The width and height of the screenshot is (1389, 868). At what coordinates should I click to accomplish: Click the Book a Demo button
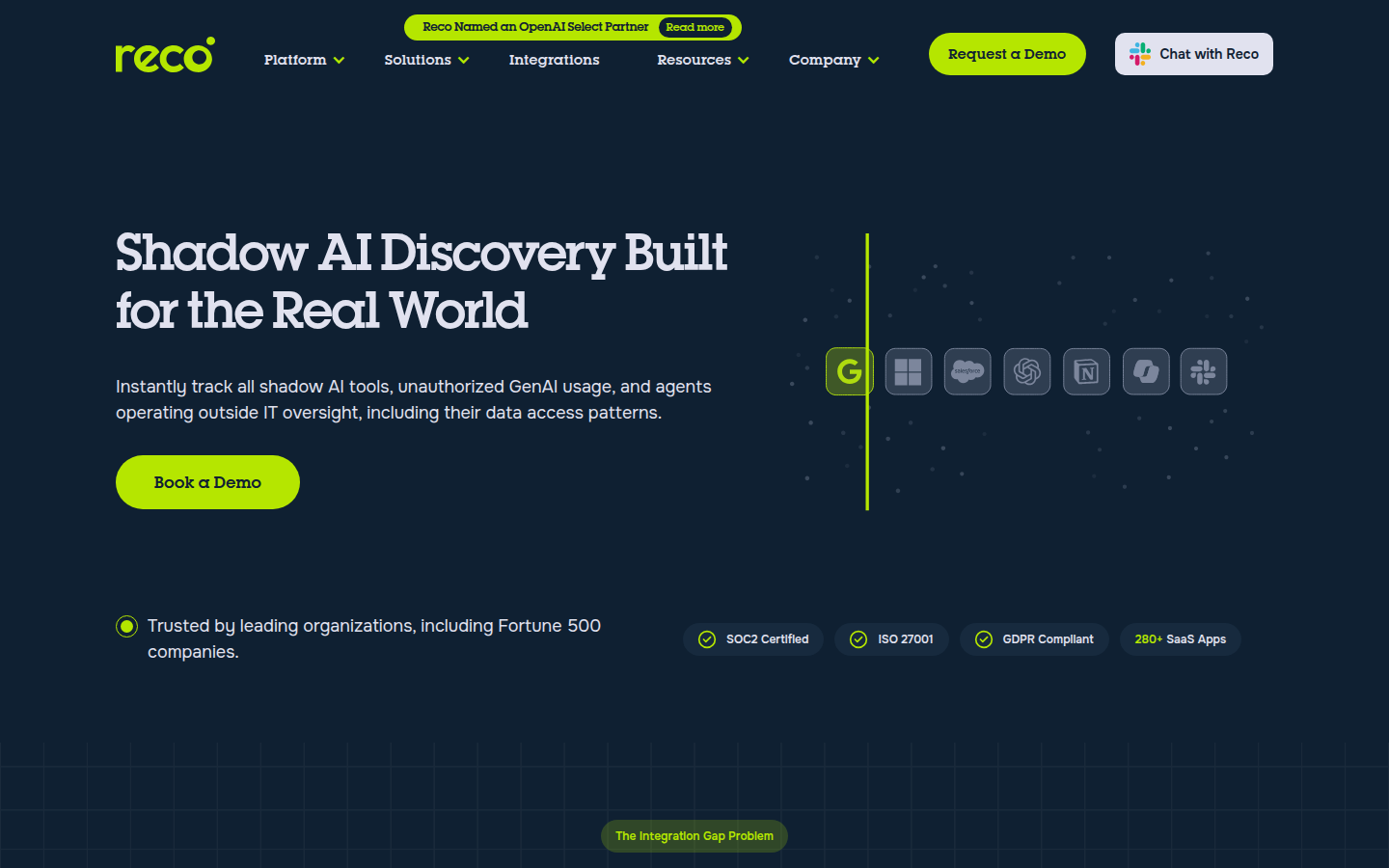click(207, 482)
